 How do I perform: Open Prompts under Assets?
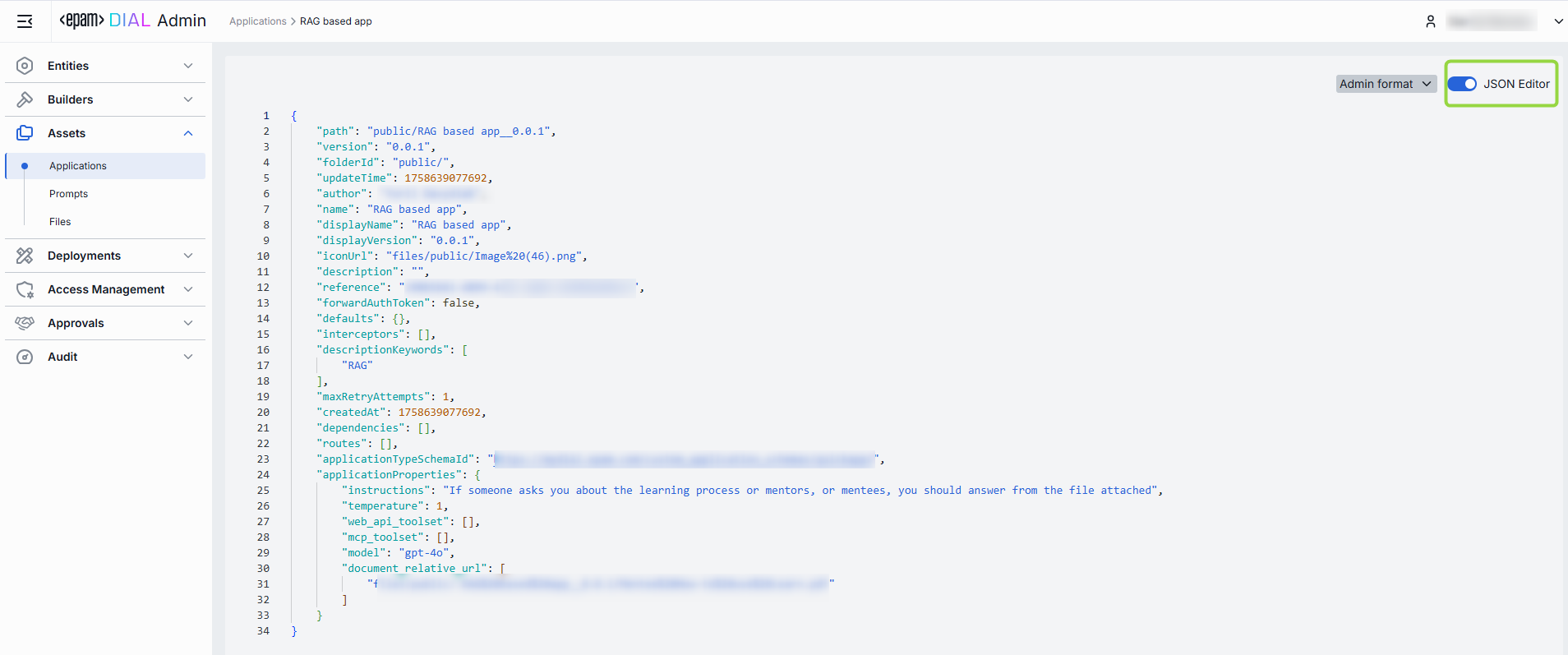(68, 194)
